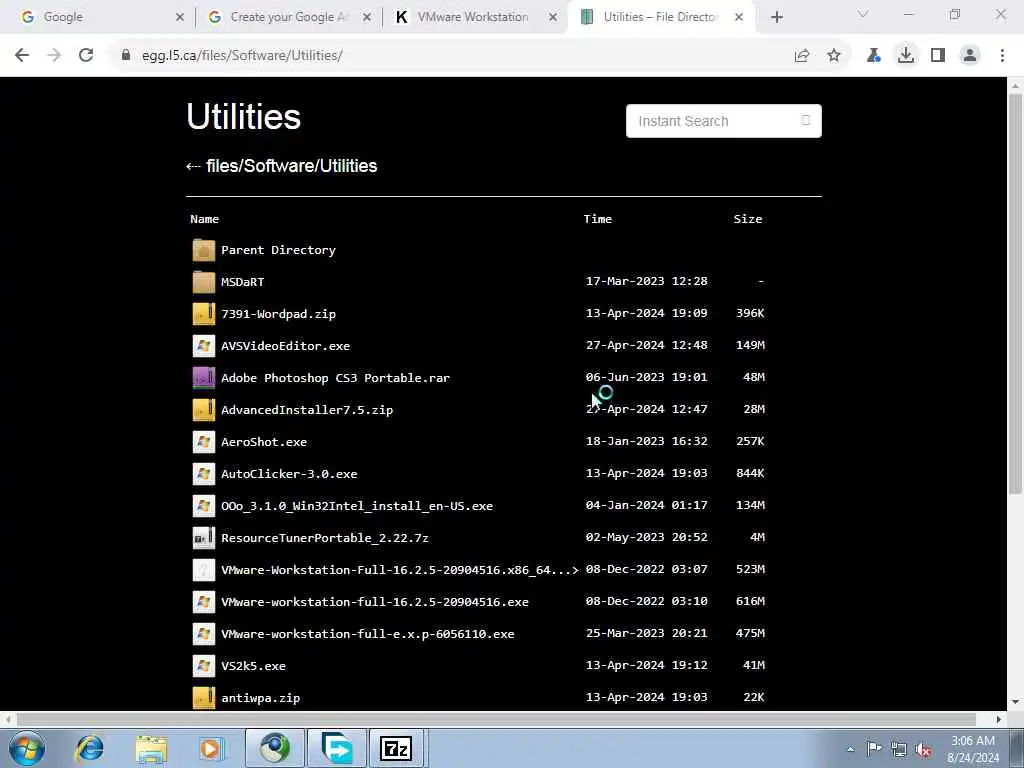This screenshot has width=1024, height=768.
Task: Download VMware-Workstation-Full x86_64 file
Action: click(400, 570)
